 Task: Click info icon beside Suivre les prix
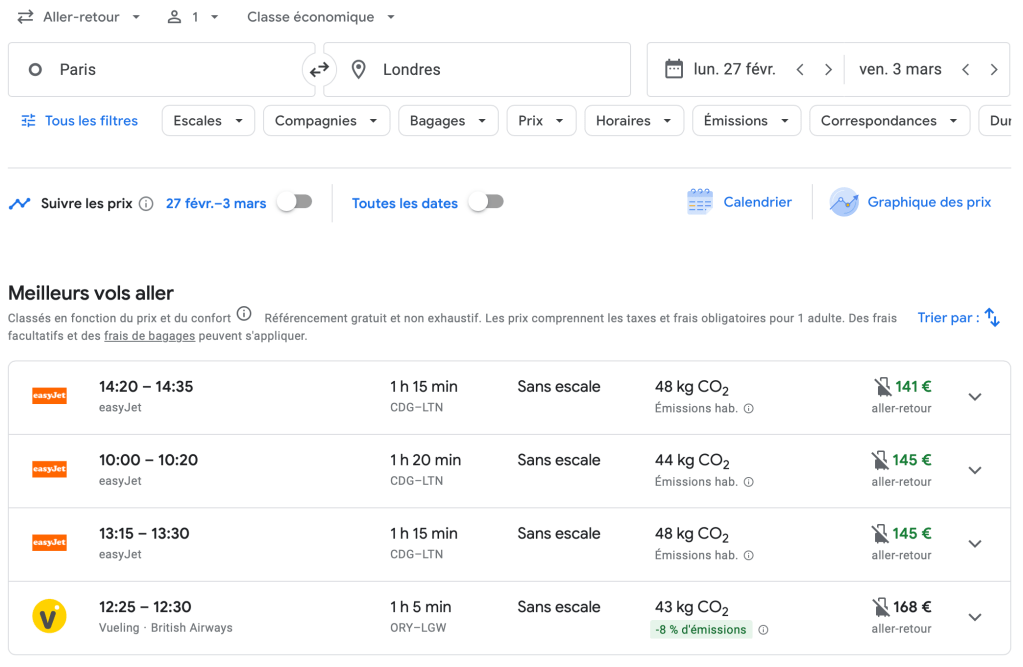point(146,204)
